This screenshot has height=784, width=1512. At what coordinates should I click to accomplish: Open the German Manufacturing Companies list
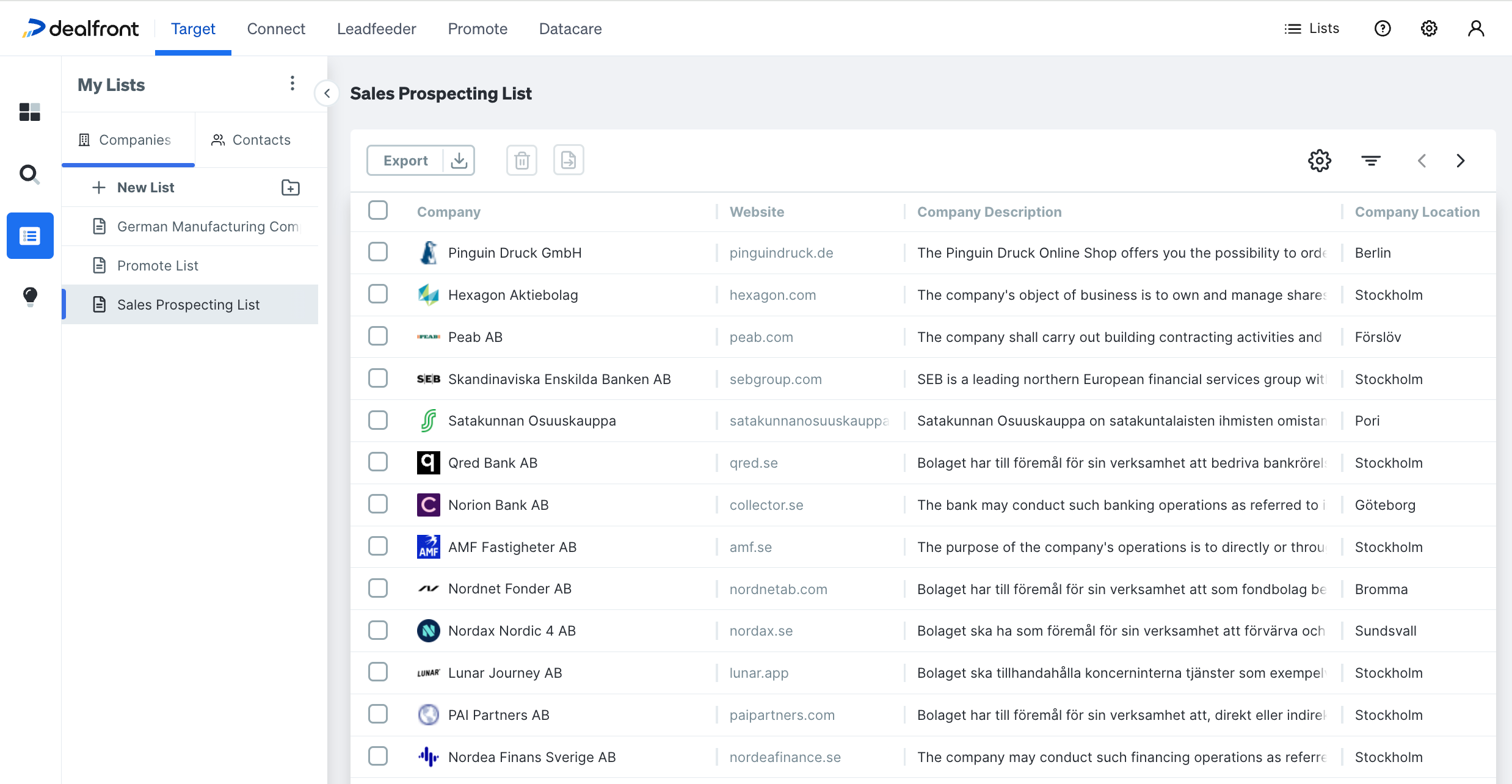point(207,227)
